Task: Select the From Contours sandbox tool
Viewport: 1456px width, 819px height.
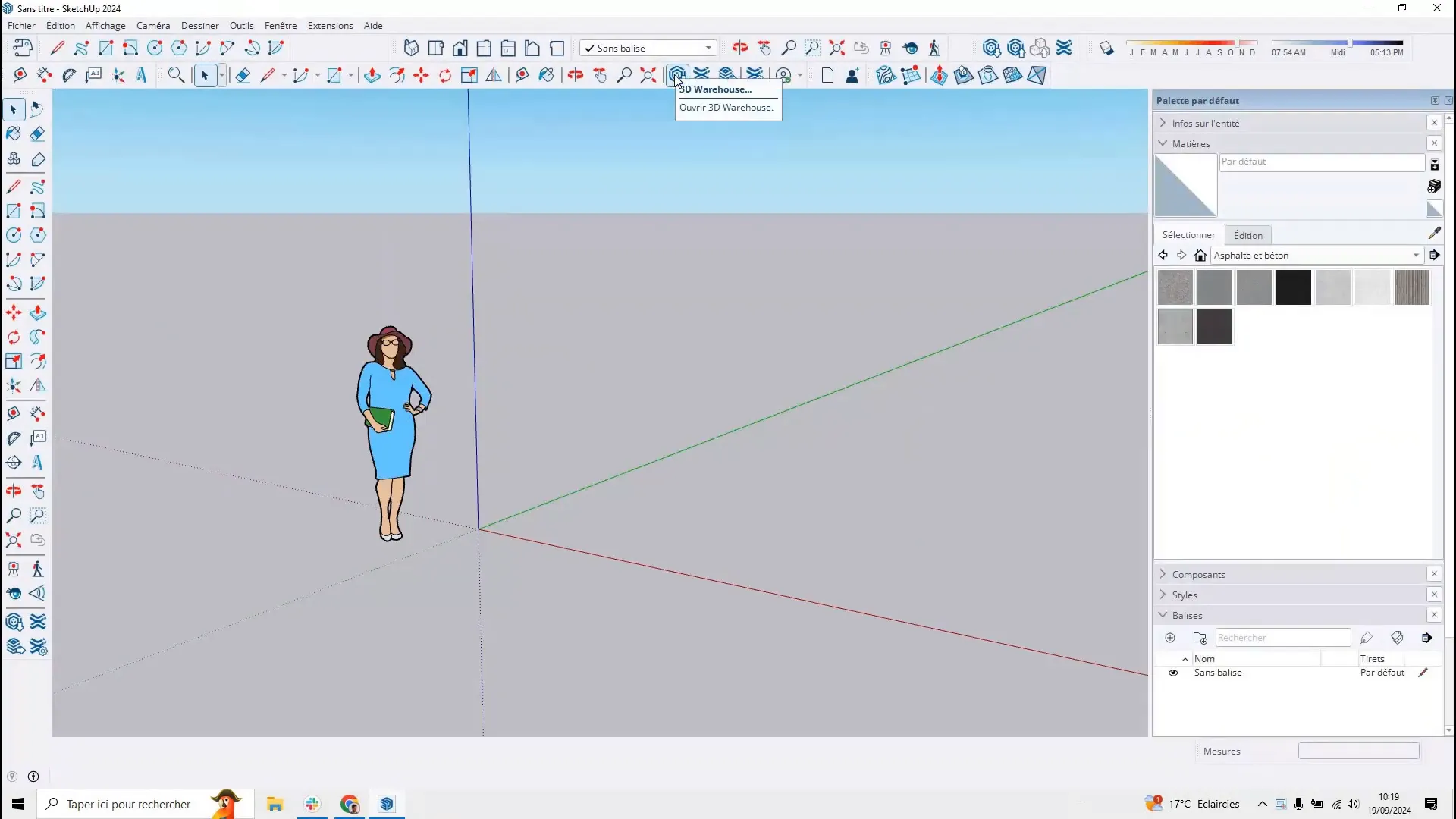Action: [x=886, y=75]
